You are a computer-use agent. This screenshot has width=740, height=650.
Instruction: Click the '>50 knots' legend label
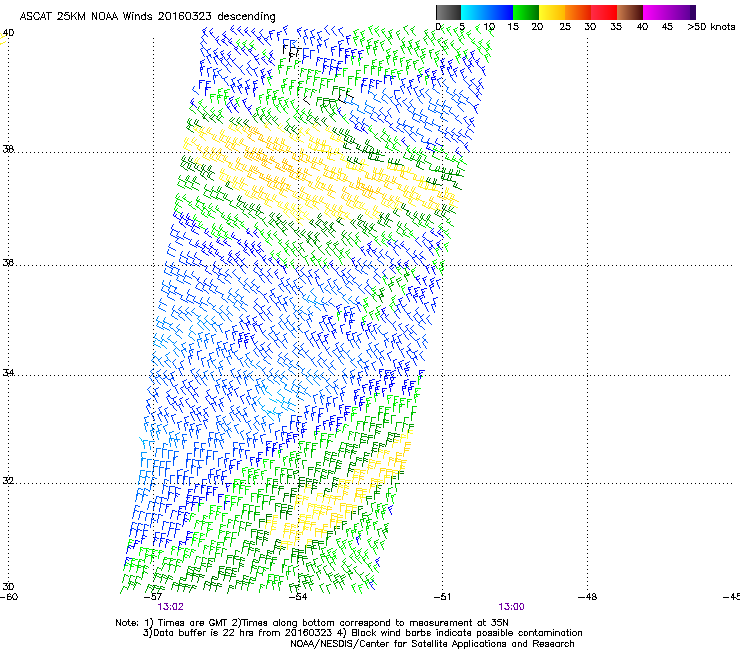click(711, 27)
